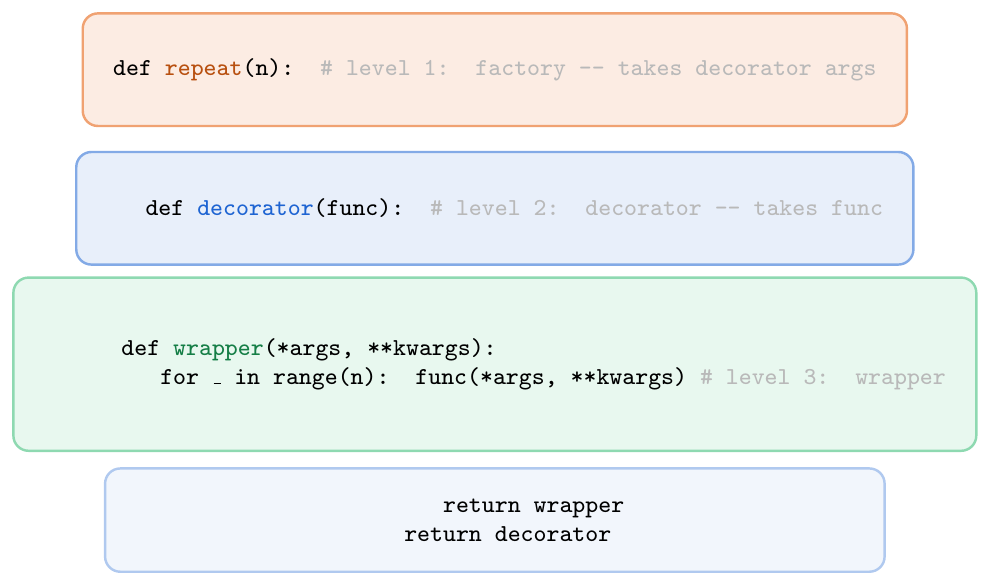Click the green "wrapper" function name
The image size is (990, 586).
[218, 349]
